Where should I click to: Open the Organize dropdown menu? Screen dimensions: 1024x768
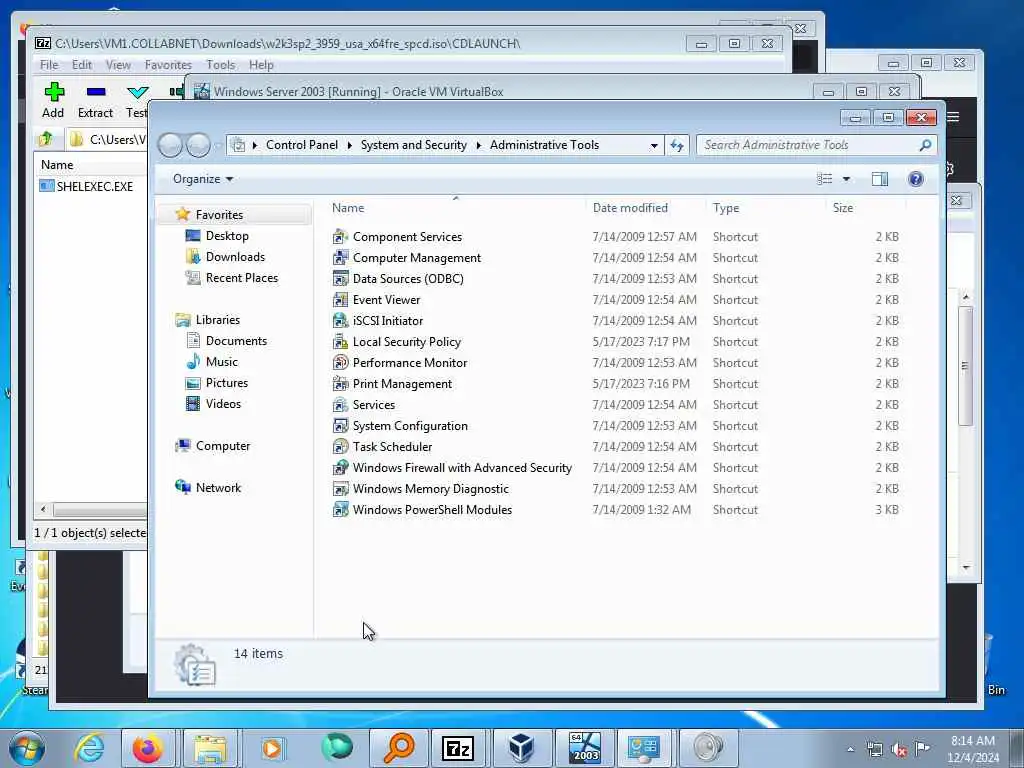coord(202,179)
